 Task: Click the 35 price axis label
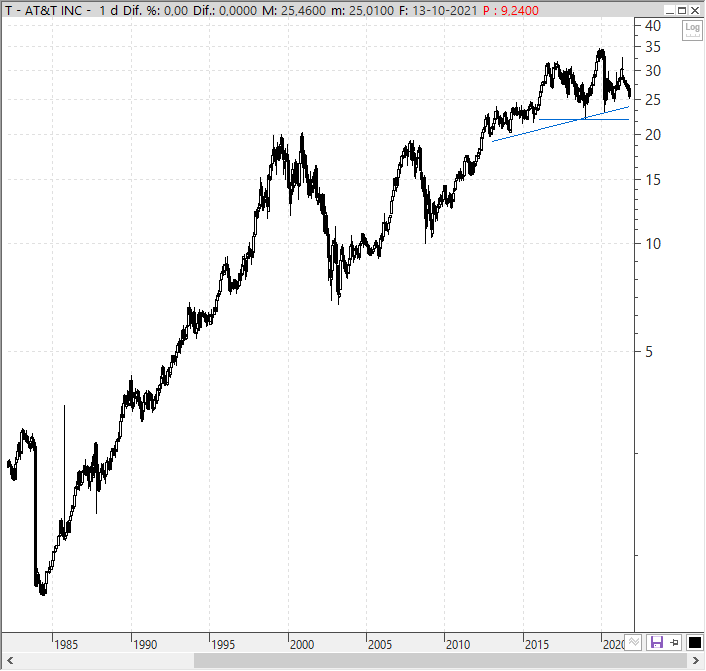click(x=653, y=47)
